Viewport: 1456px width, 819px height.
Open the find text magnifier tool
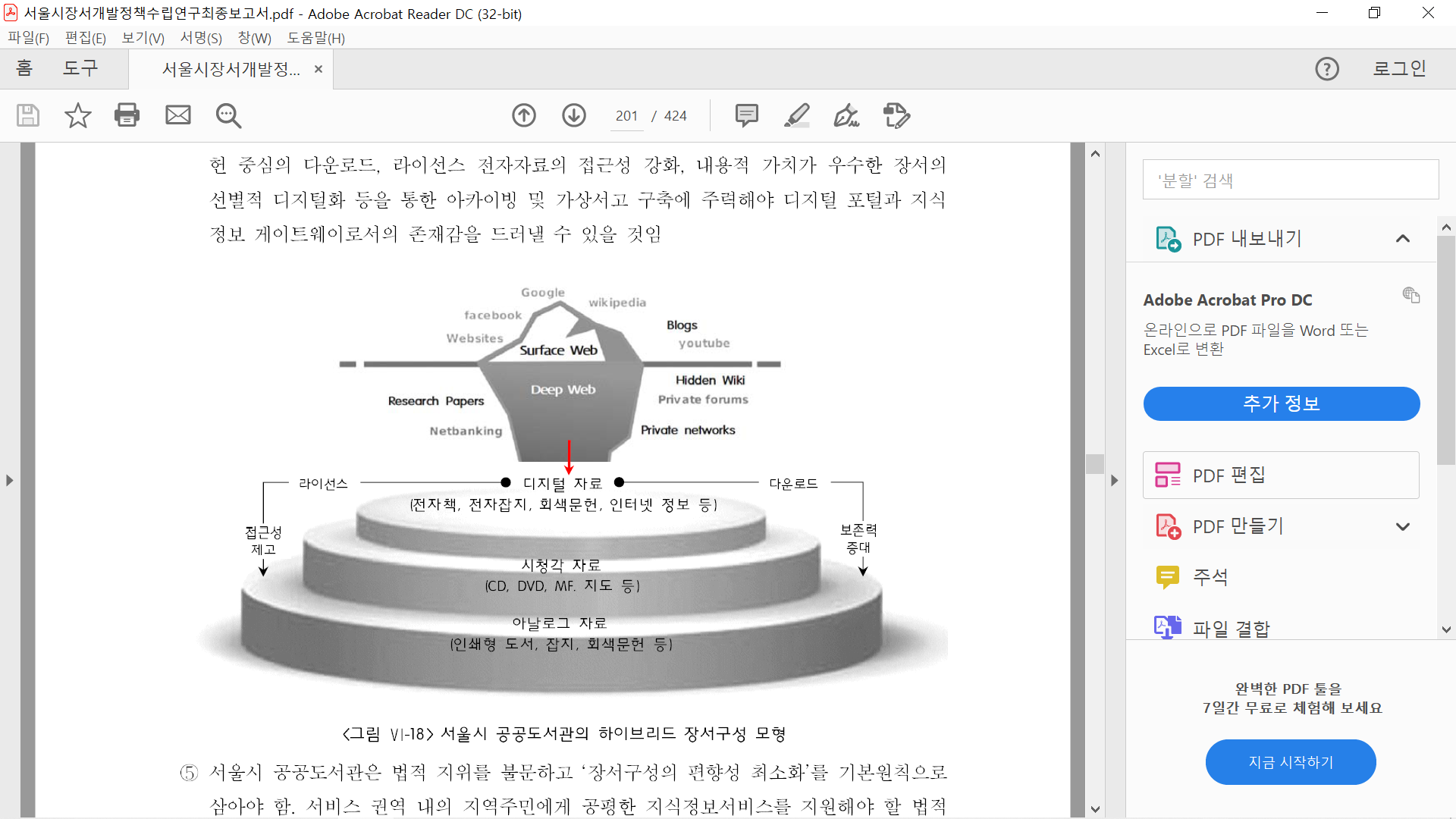[x=228, y=115]
